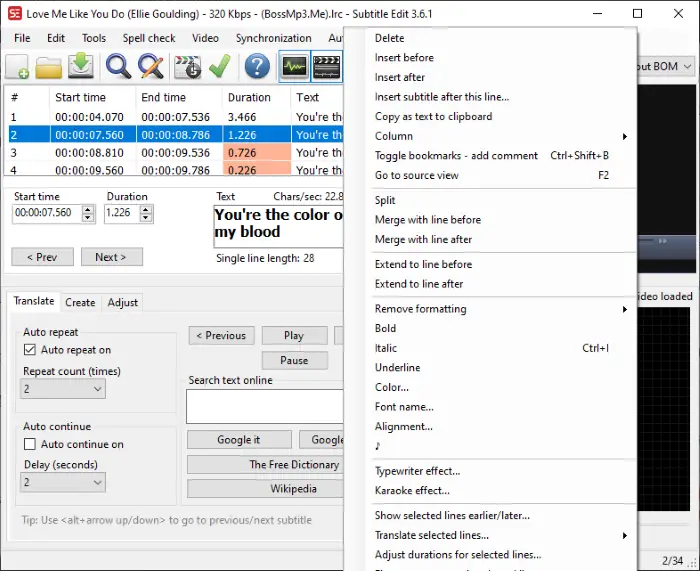Open the File menu

22,38
